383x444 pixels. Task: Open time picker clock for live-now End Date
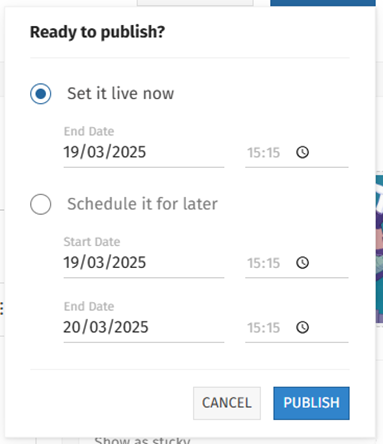pyautogui.click(x=302, y=153)
